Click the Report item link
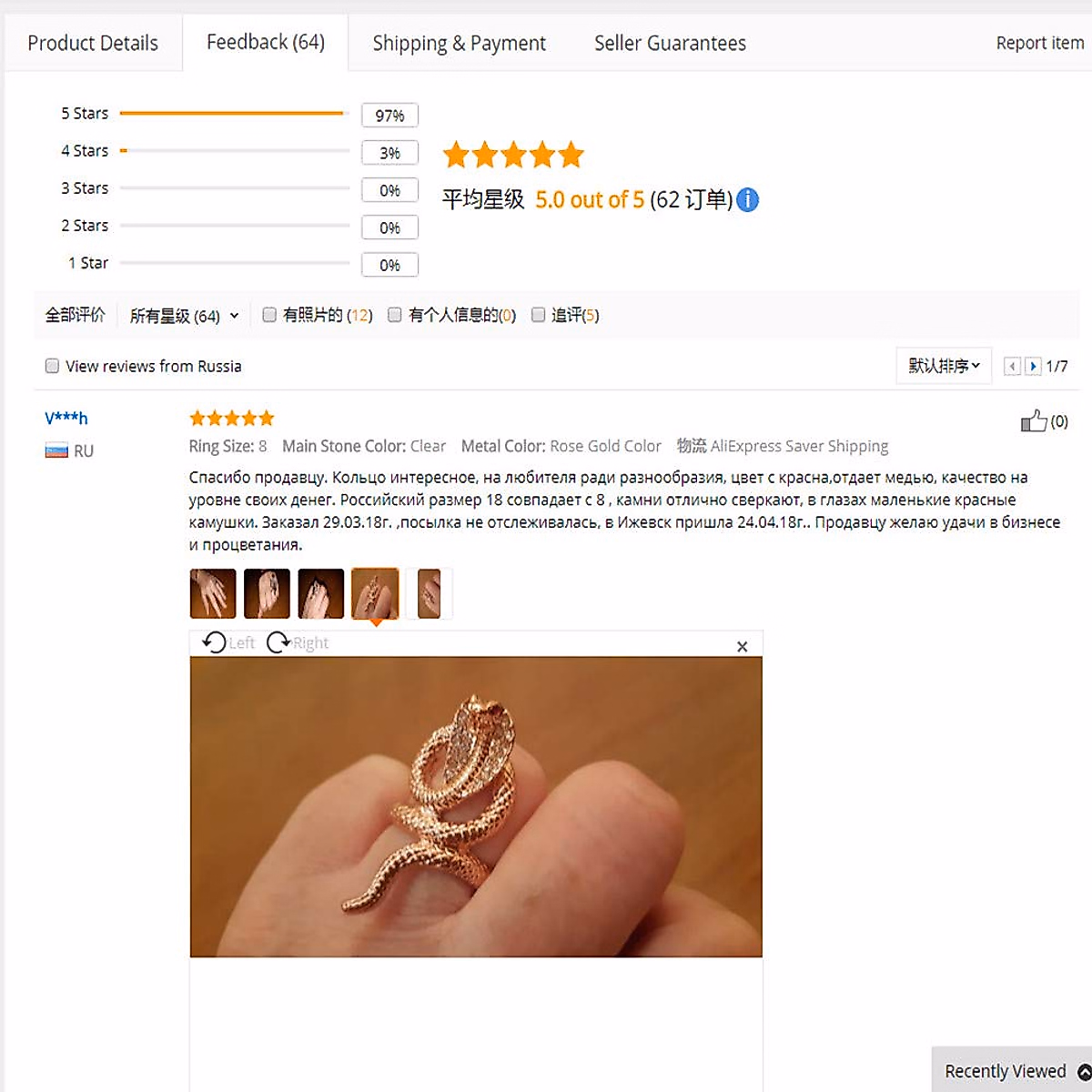The width and height of the screenshot is (1092, 1092). pyautogui.click(x=1040, y=43)
